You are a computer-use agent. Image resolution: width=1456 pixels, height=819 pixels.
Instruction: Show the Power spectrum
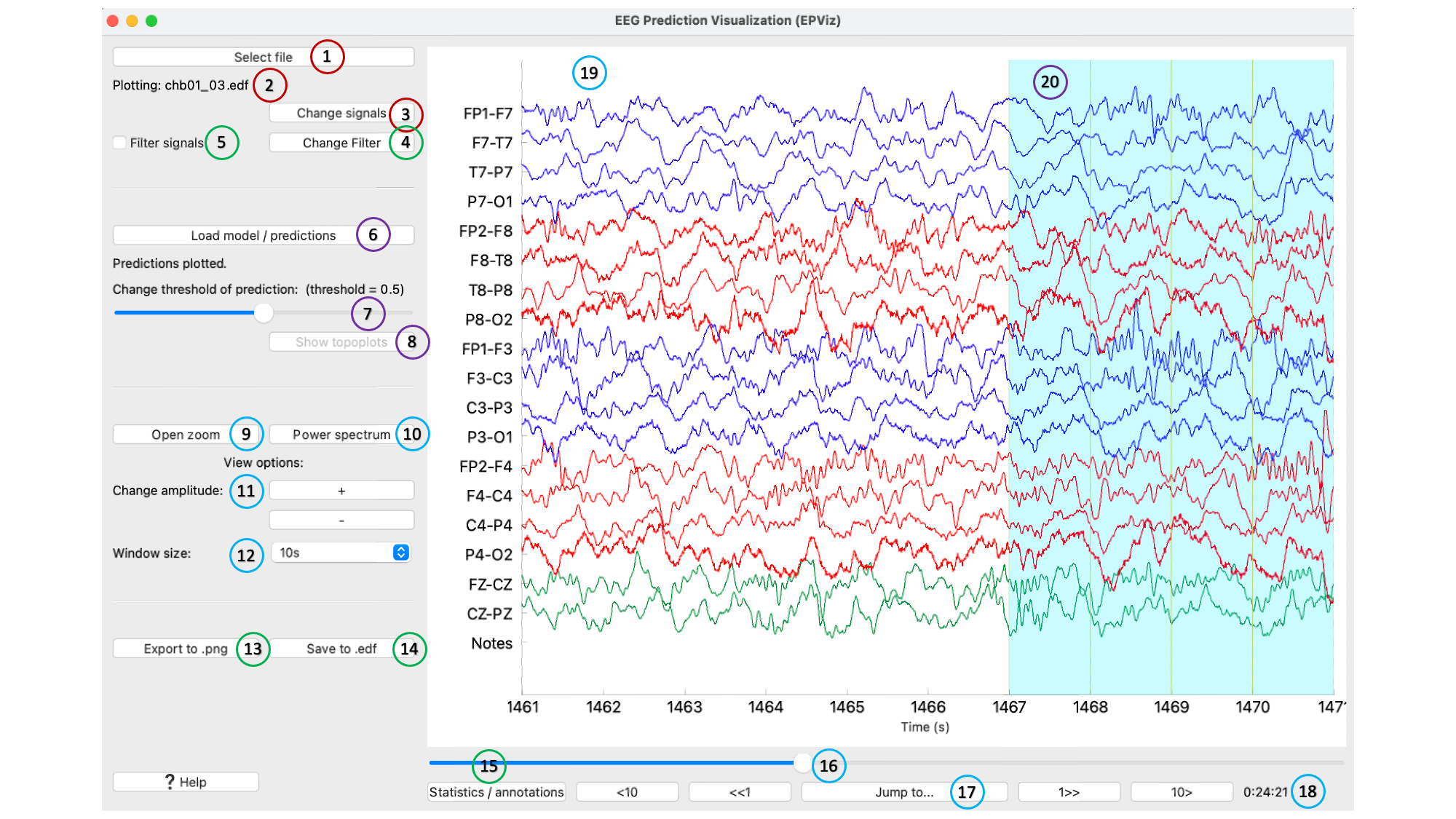coord(341,435)
